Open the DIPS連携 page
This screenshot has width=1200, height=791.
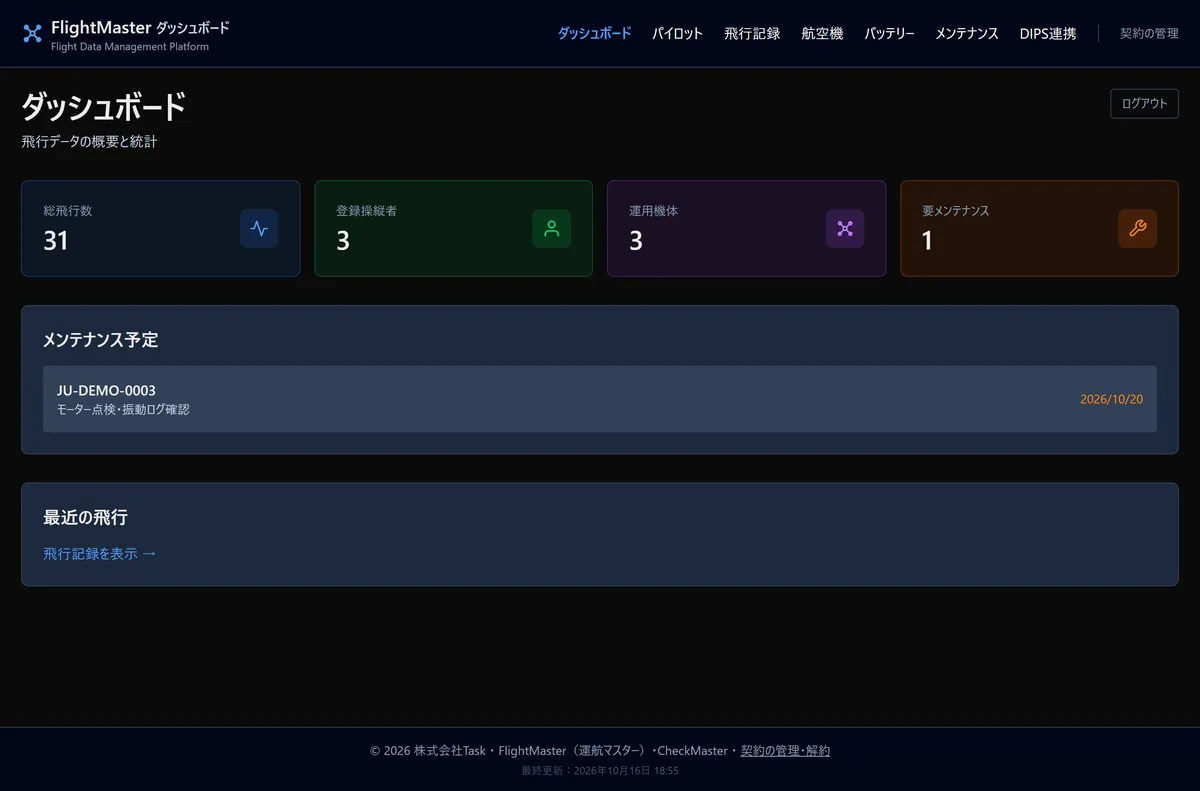pos(1048,33)
